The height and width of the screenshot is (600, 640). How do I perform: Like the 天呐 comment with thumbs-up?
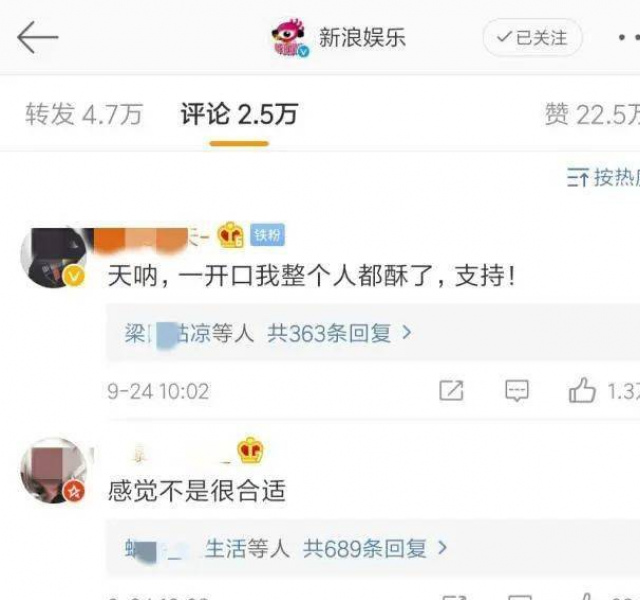[582, 390]
